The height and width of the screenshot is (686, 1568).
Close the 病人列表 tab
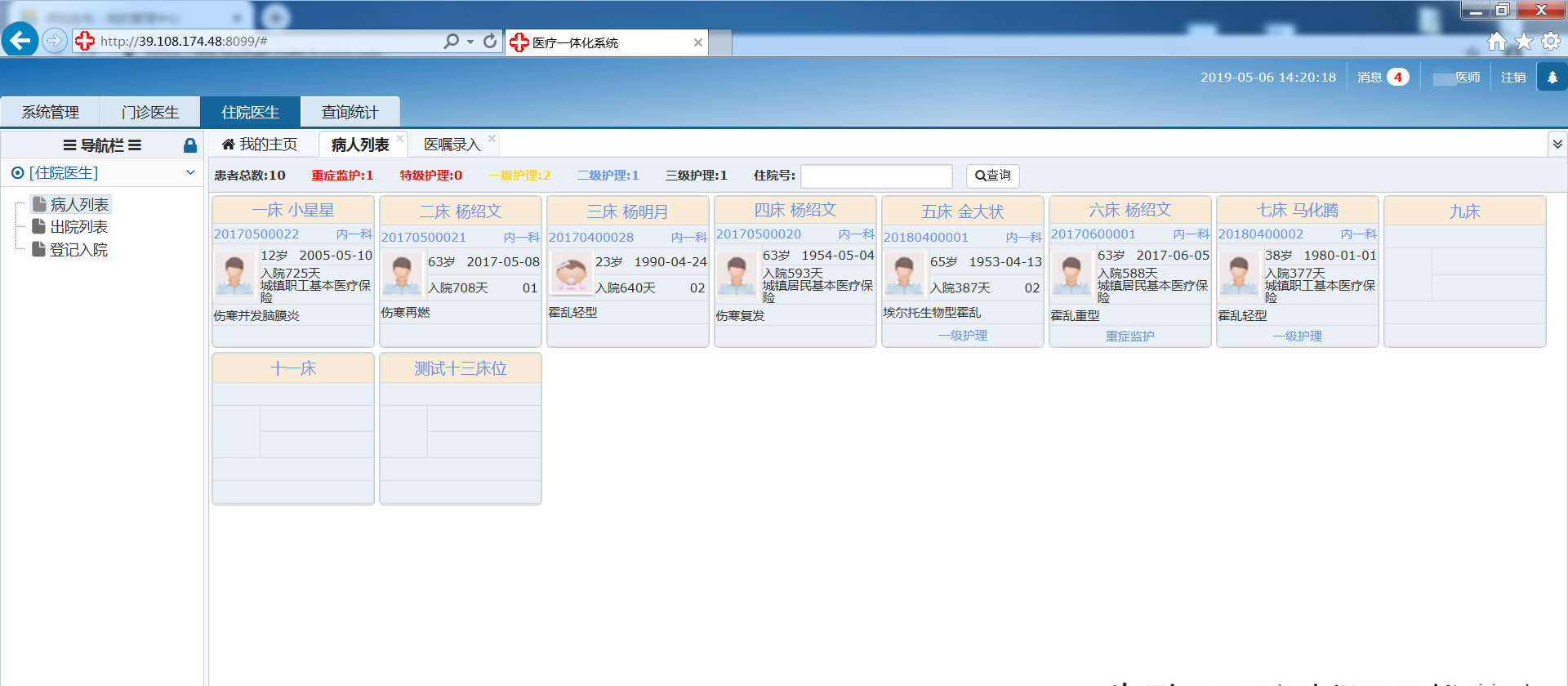point(400,139)
